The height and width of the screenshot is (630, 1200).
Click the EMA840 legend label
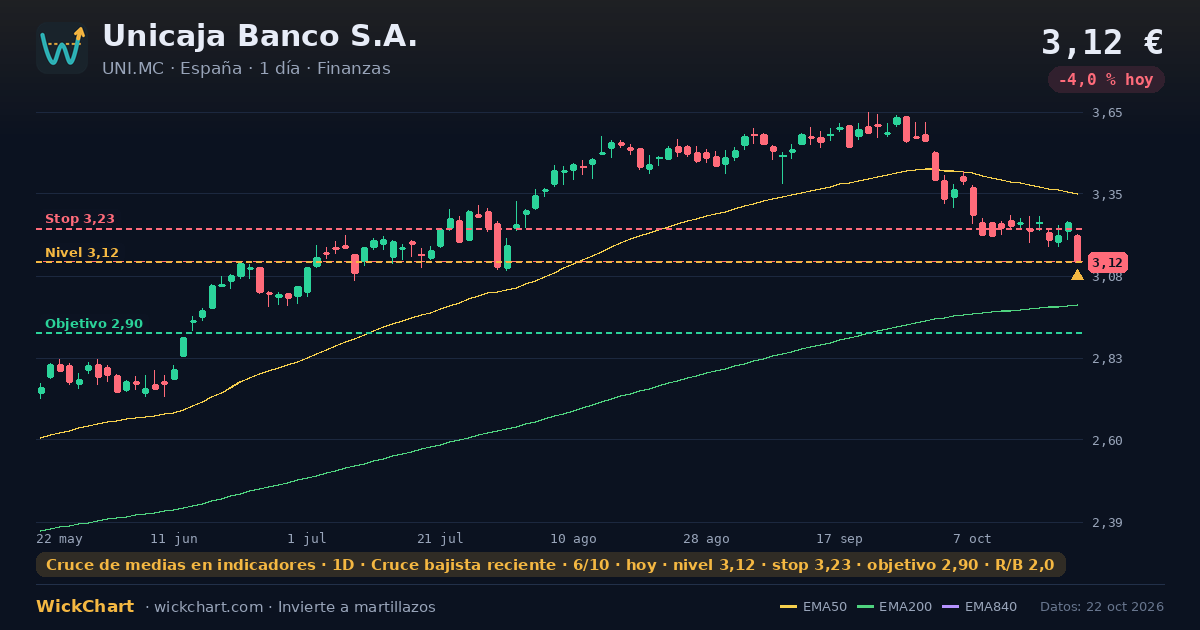pos(991,607)
